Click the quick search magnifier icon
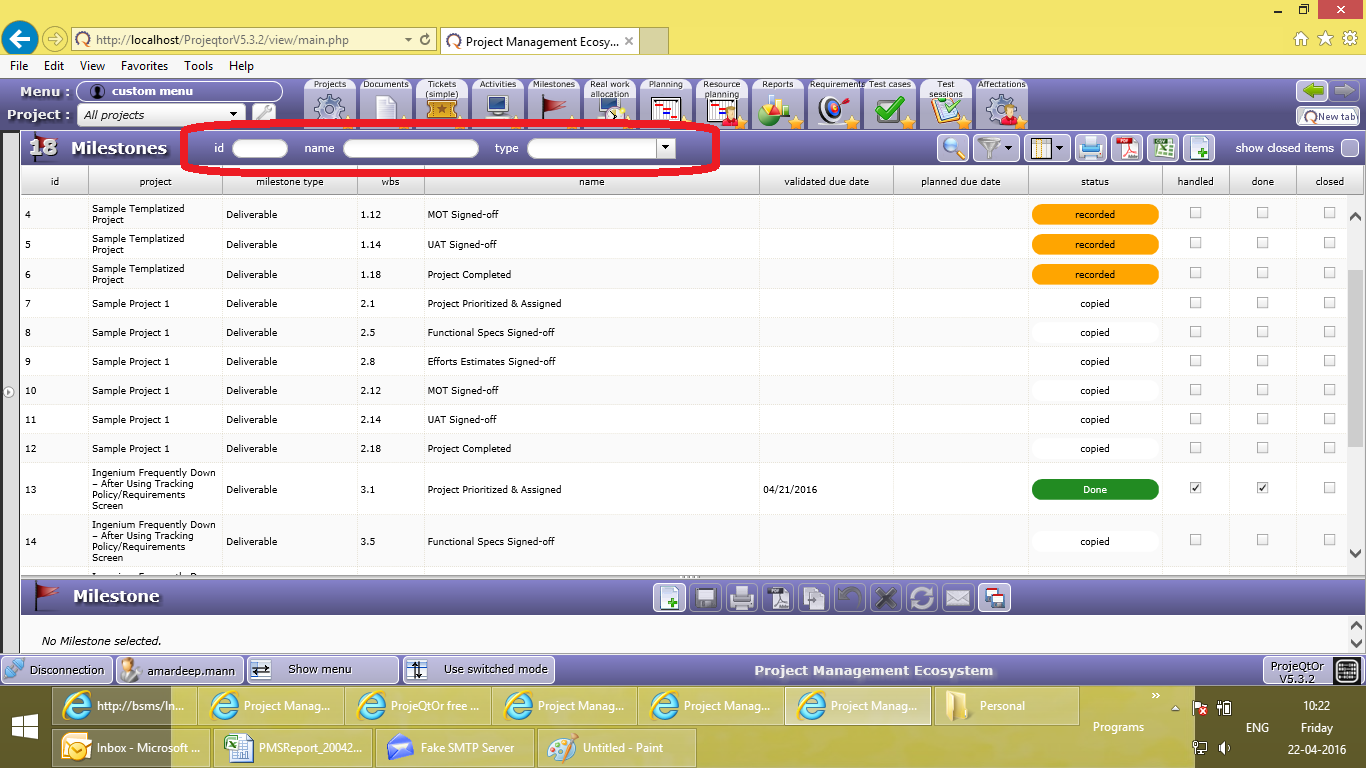1366x768 pixels. click(954, 148)
